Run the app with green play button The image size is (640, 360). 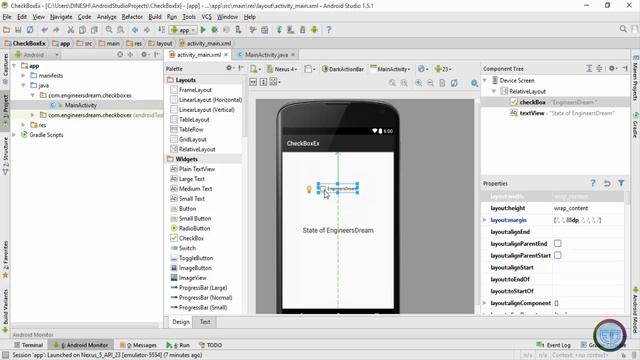click(203, 30)
